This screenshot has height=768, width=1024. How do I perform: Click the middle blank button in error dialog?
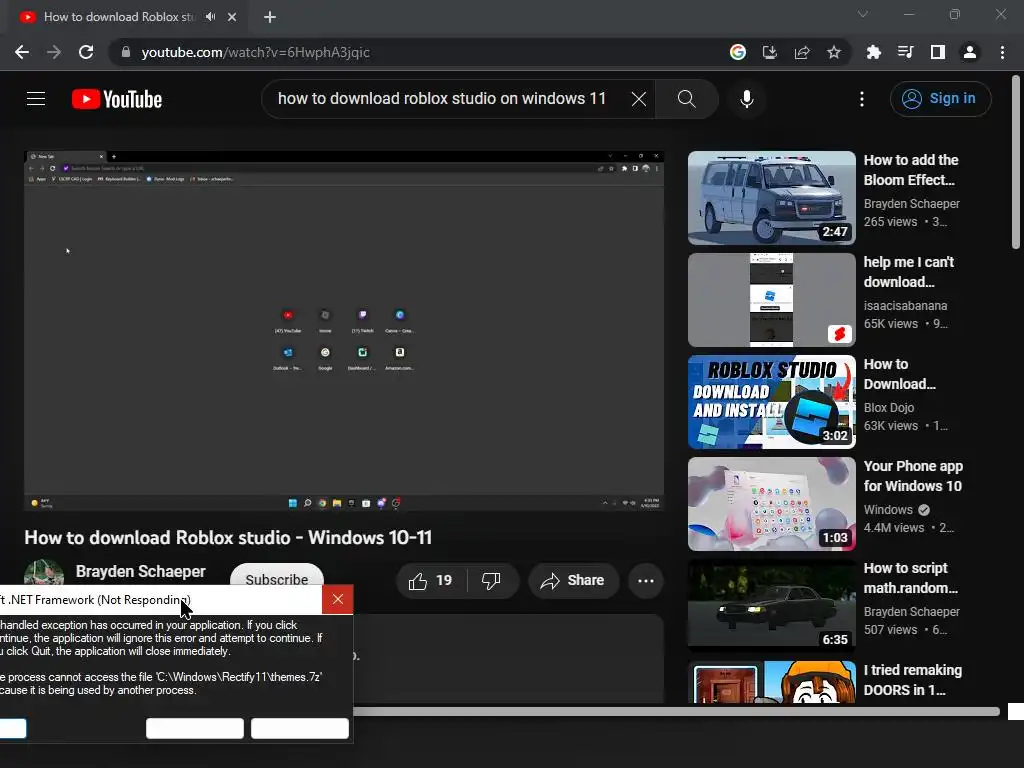coord(195,728)
